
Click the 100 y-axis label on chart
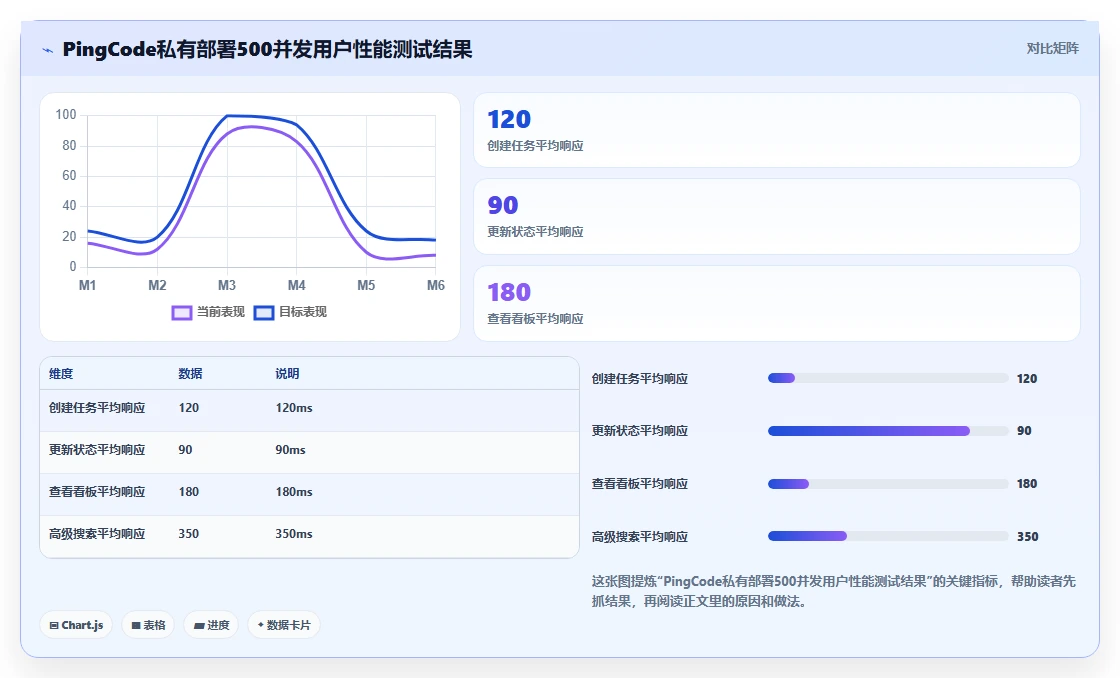[66, 115]
